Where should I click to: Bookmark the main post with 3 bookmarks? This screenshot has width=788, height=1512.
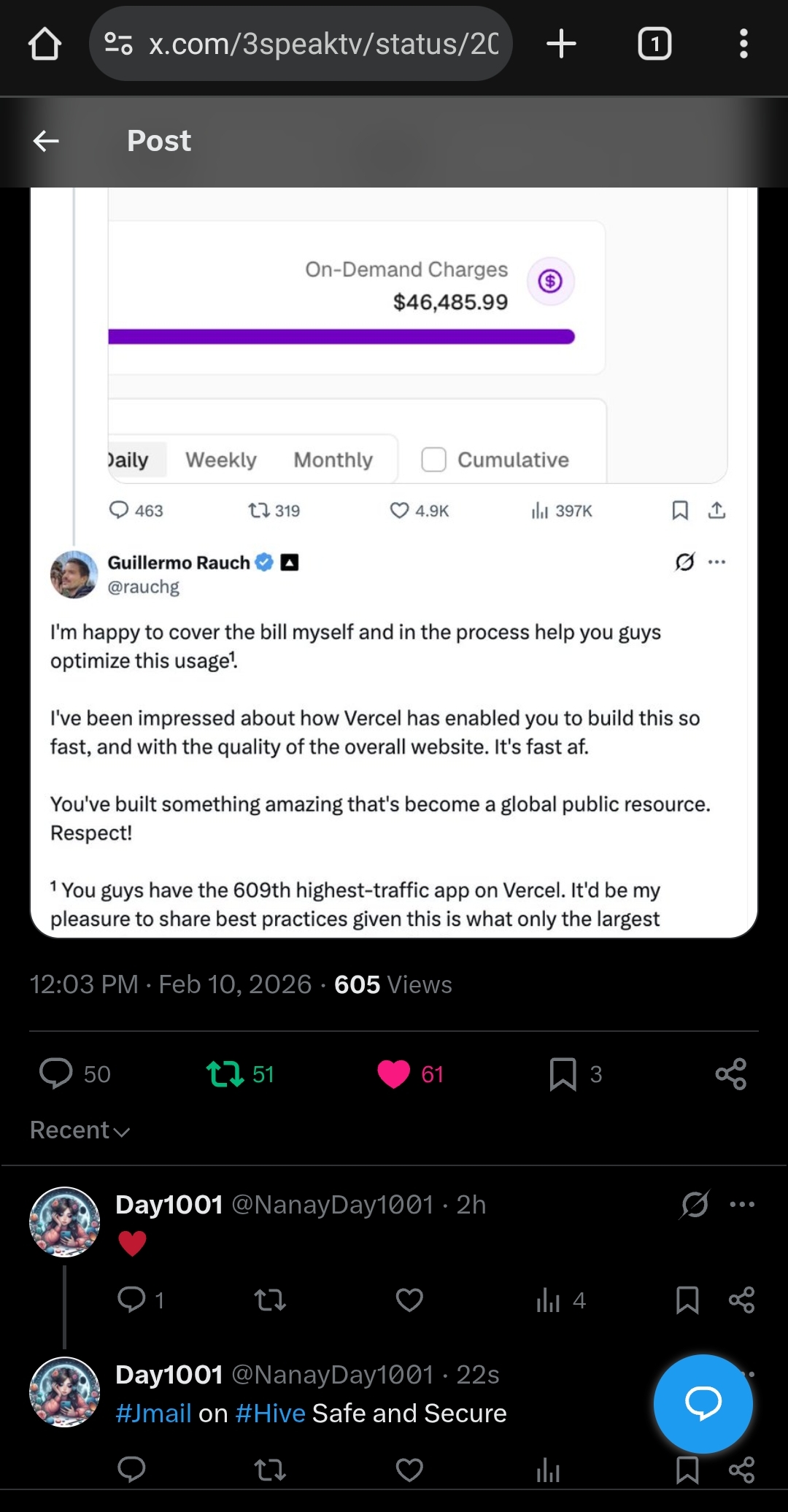563,1073
